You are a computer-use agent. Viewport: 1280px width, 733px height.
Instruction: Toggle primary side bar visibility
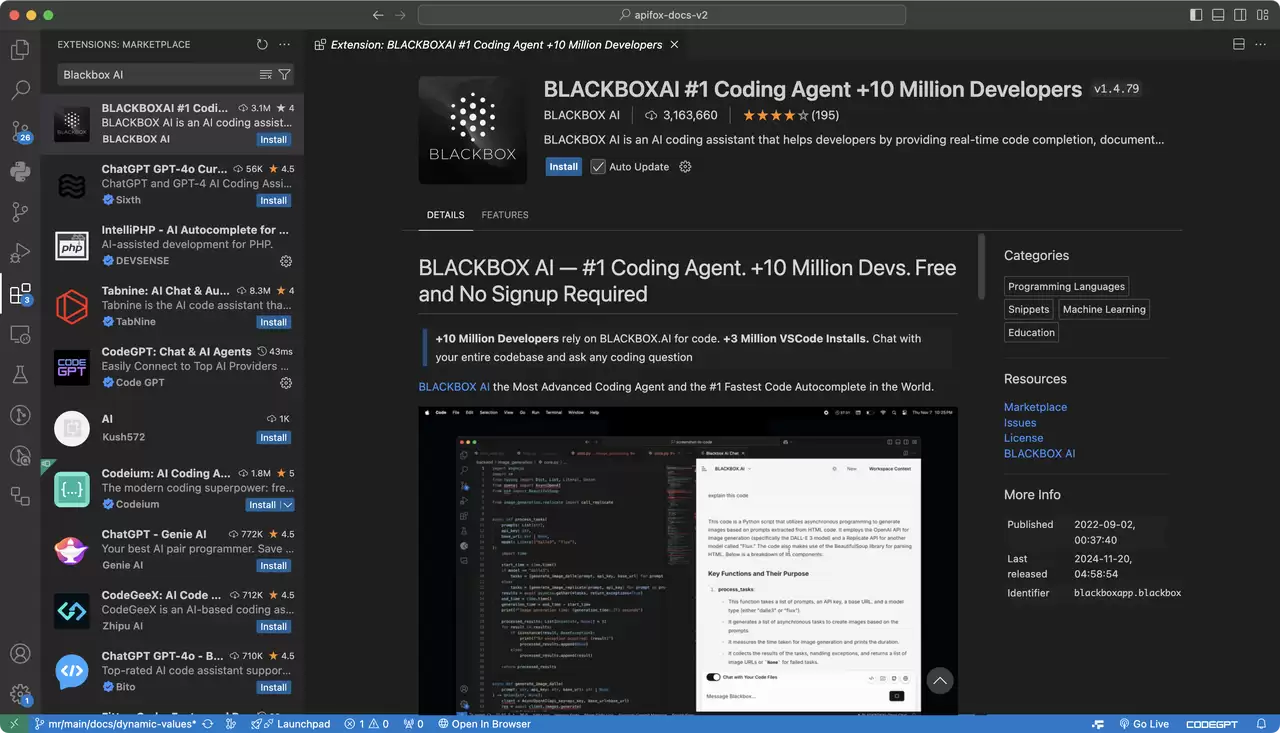click(1196, 15)
